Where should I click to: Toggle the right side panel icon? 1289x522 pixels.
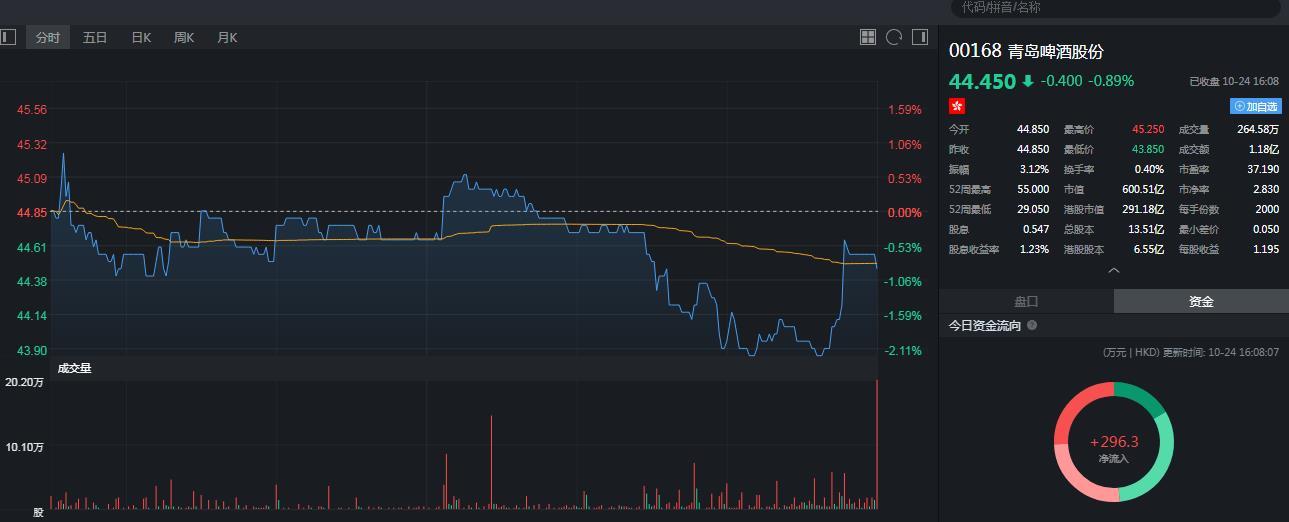[920, 38]
